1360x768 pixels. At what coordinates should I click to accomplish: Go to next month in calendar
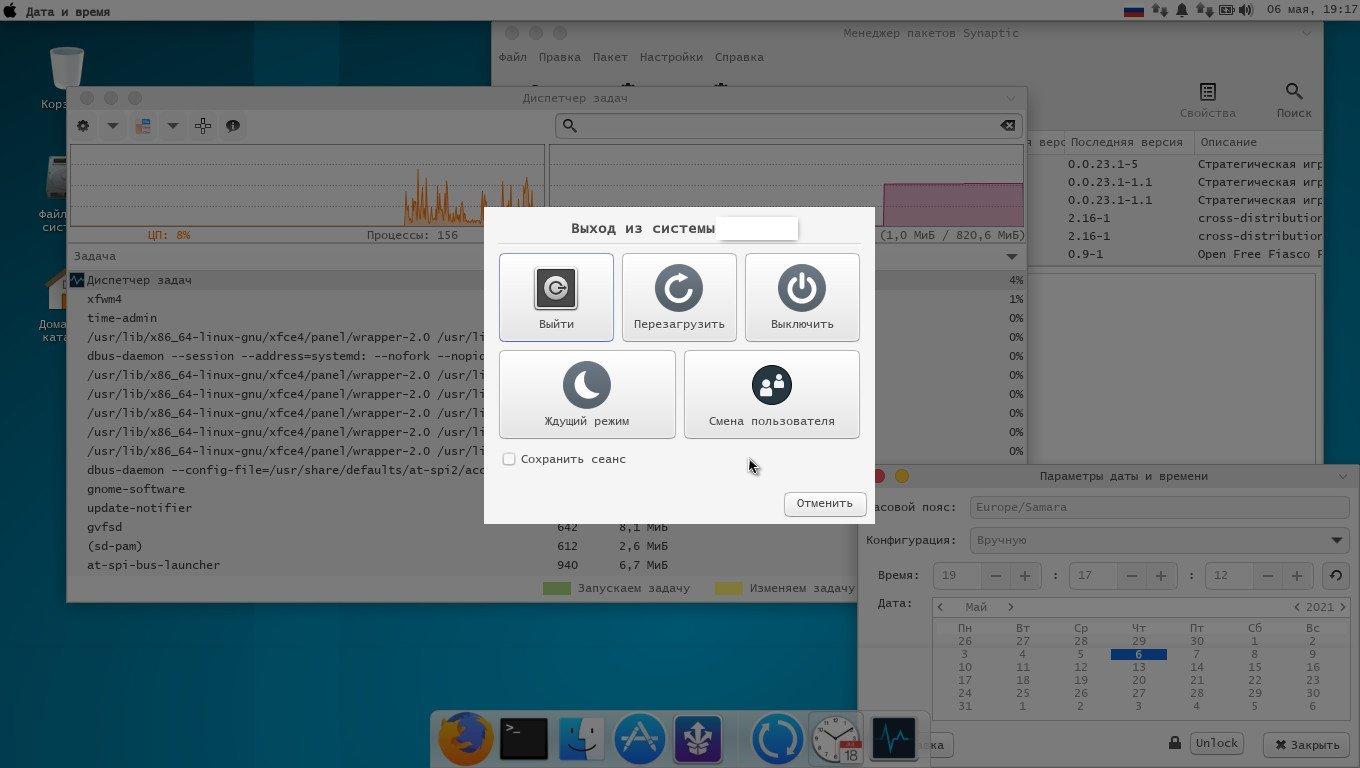1011,607
